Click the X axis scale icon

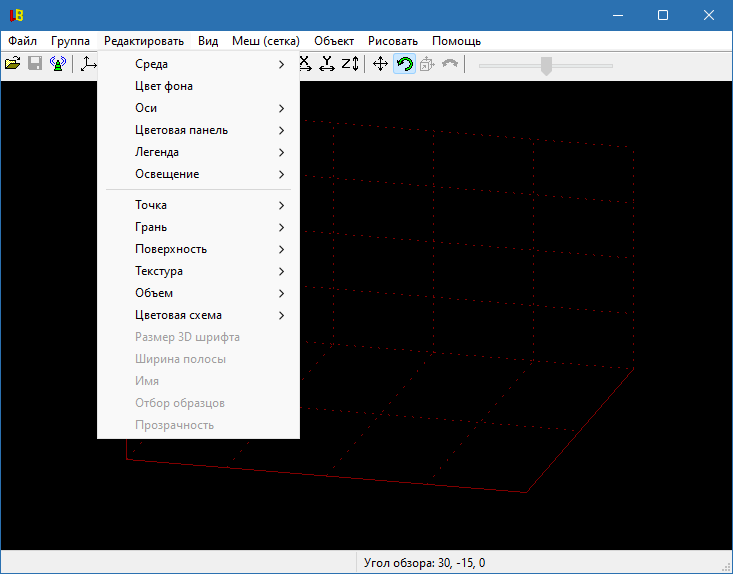click(x=305, y=64)
